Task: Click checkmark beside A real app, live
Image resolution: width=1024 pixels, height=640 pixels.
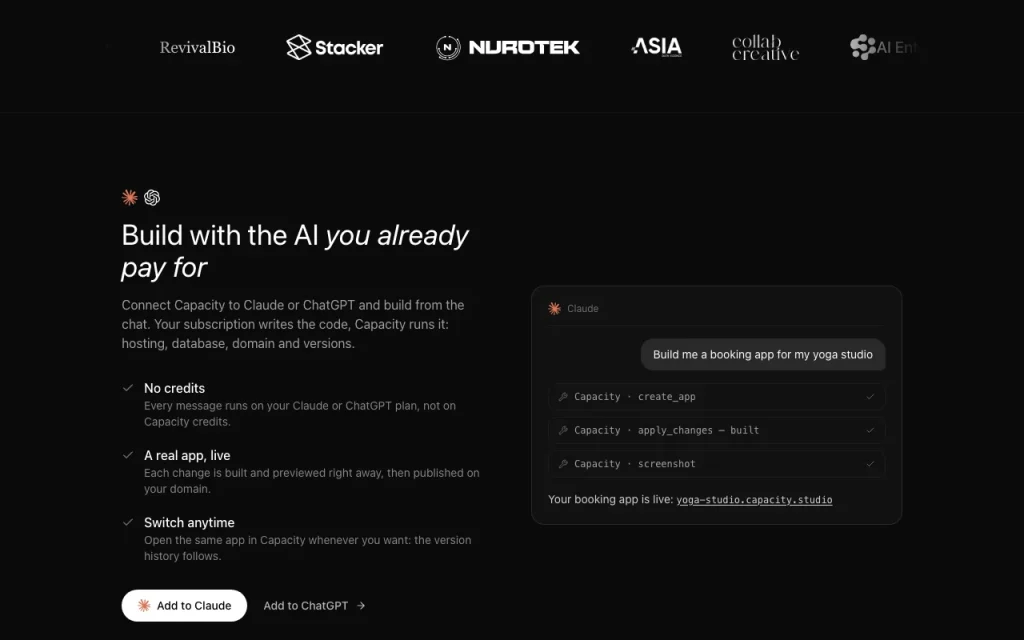Action: pos(128,455)
